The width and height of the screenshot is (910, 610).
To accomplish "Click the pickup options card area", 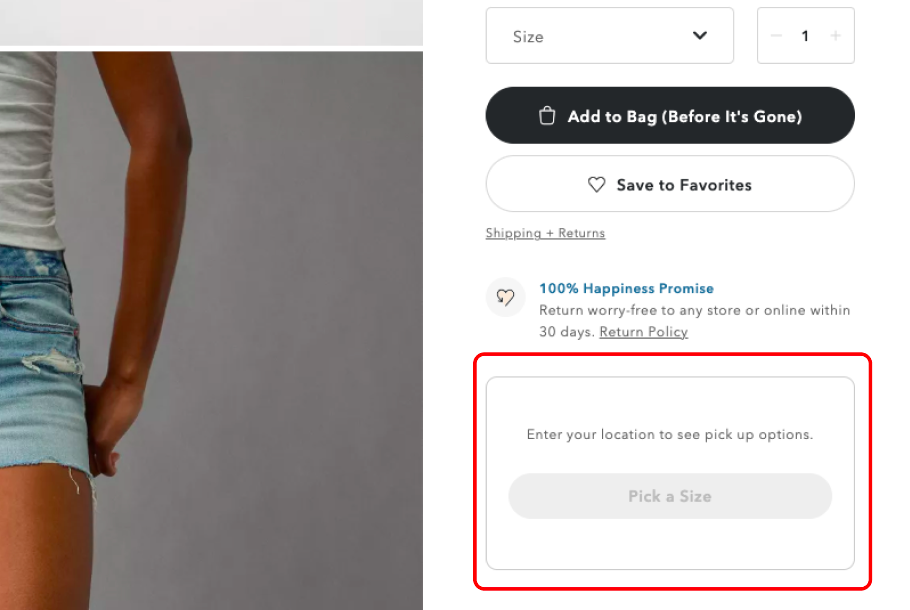I will click(670, 472).
